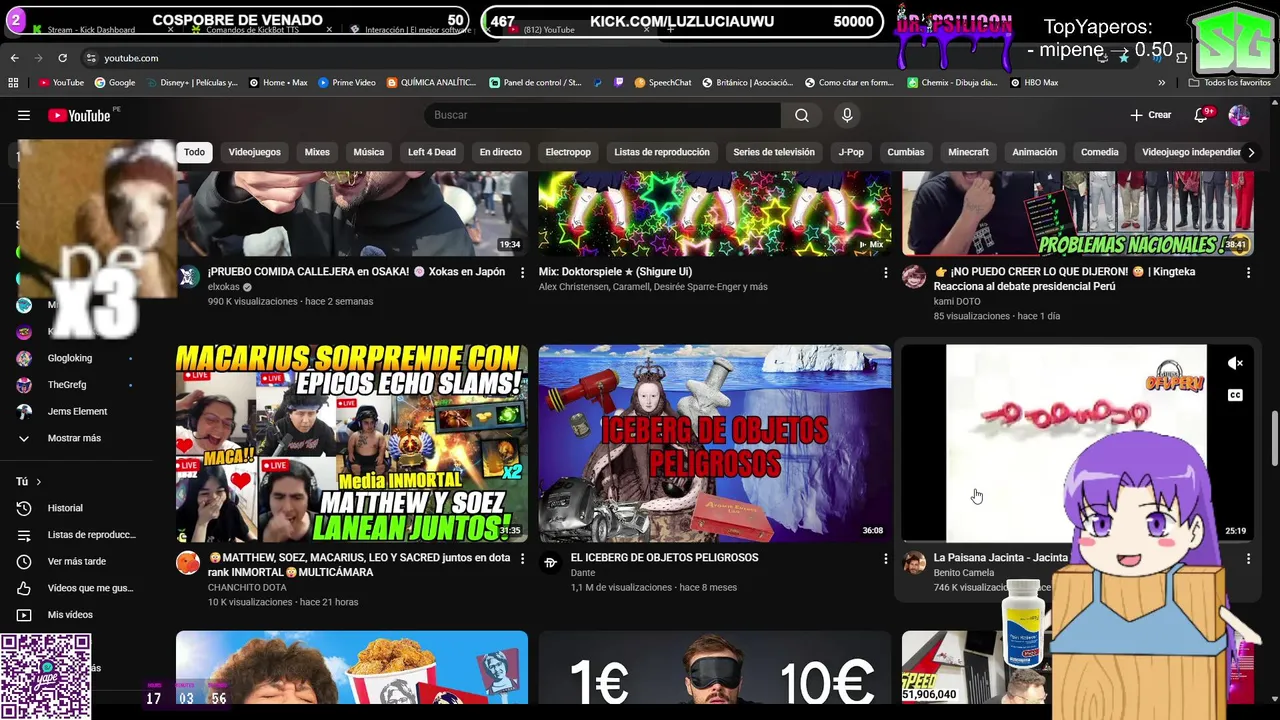
Task: Open options for Iceberg de objetos video
Action: click(x=885, y=558)
